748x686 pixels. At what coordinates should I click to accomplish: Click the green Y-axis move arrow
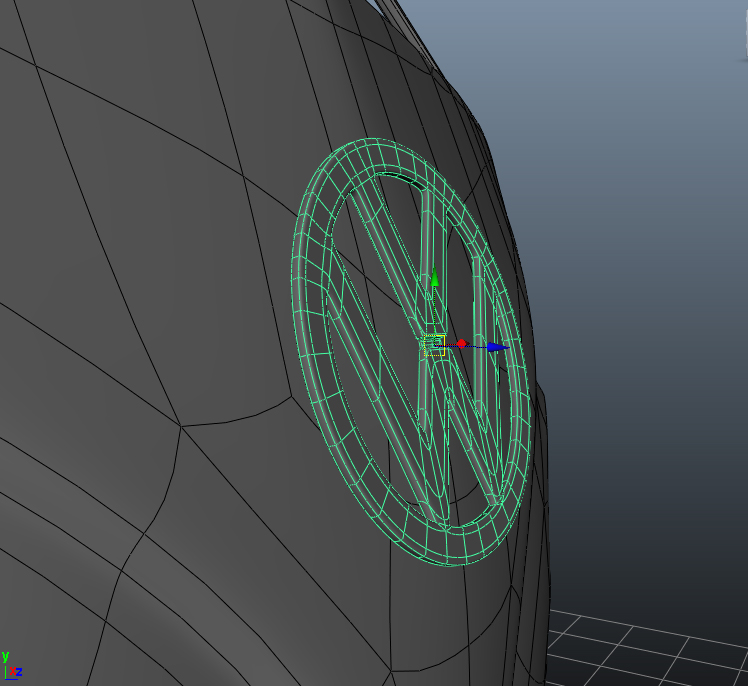434,277
